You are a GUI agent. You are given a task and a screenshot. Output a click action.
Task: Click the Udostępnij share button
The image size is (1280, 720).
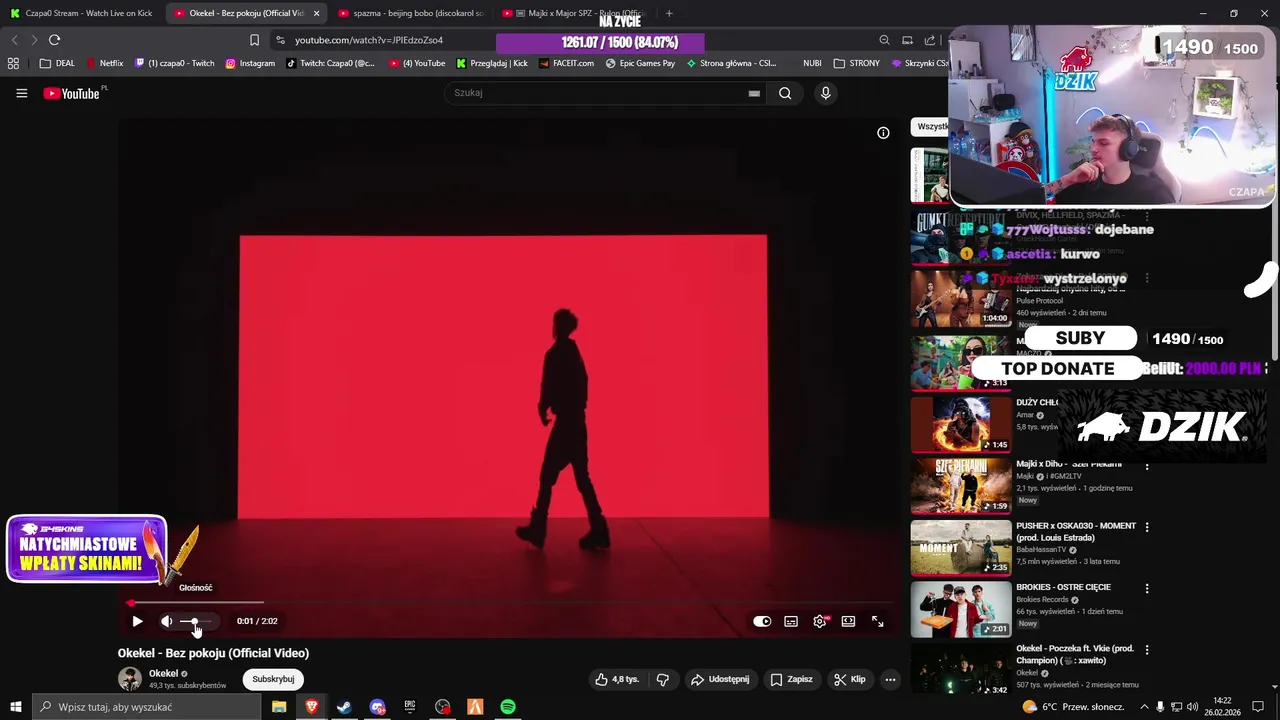click(x=720, y=679)
